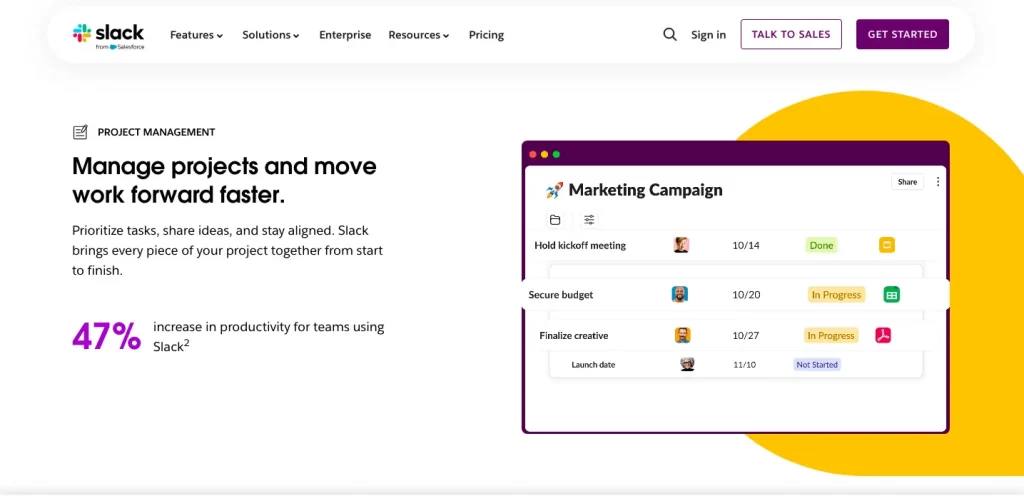Image resolution: width=1024 pixels, height=496 pixels.
Task: Expand the Resources dropdown menu
Action: (x=419, y=35)
